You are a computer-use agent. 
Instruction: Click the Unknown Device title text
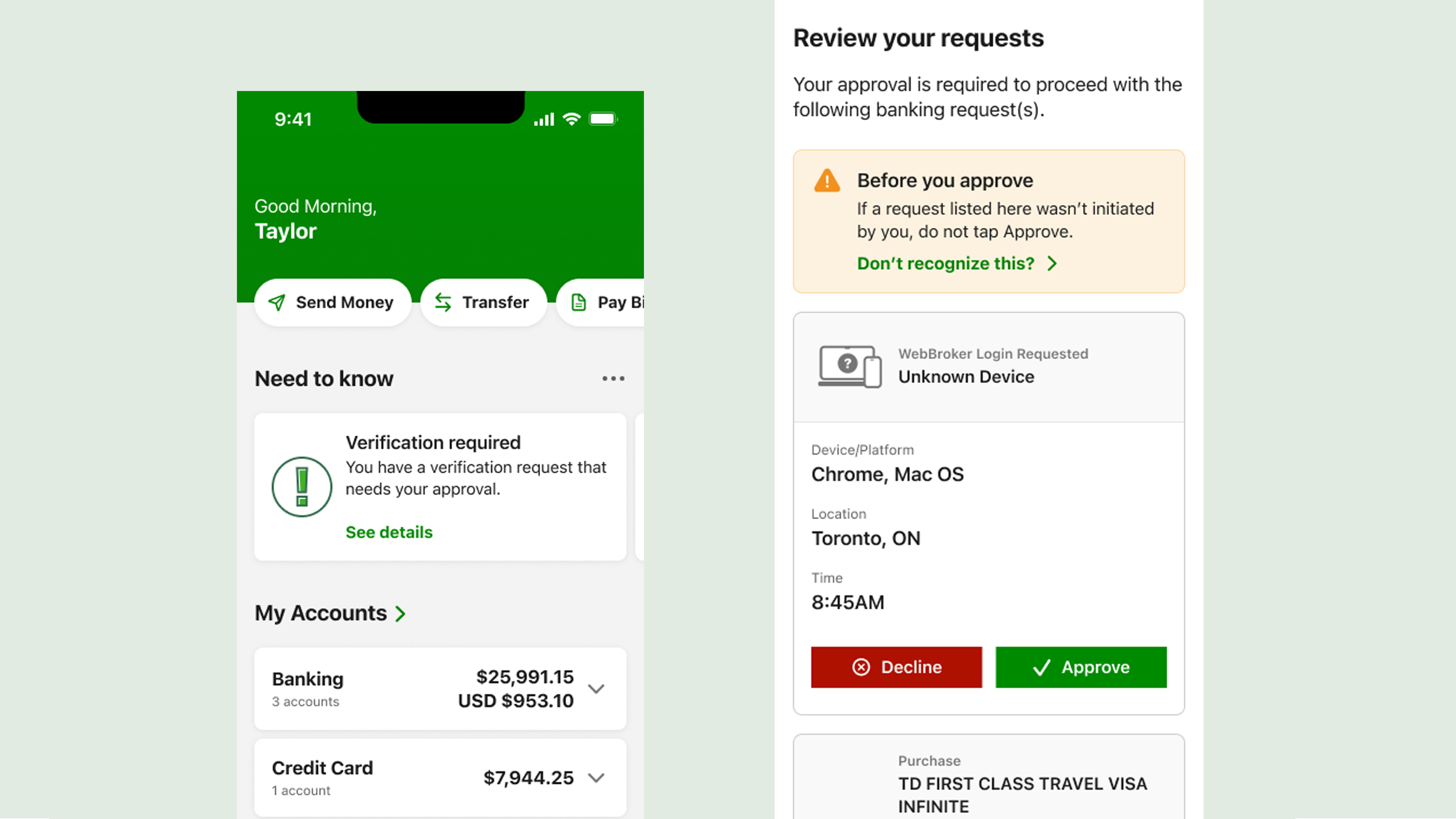click(966, 377)
